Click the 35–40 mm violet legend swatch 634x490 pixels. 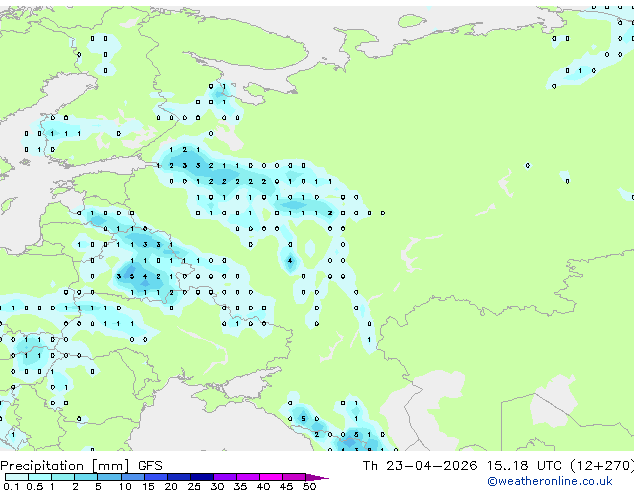pyautogui.click(x=247, y=477)
